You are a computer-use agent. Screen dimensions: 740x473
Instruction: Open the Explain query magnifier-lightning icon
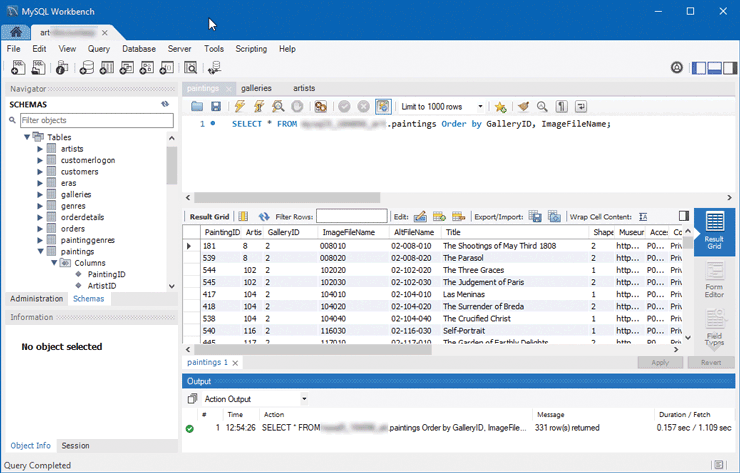click(278, 107)
